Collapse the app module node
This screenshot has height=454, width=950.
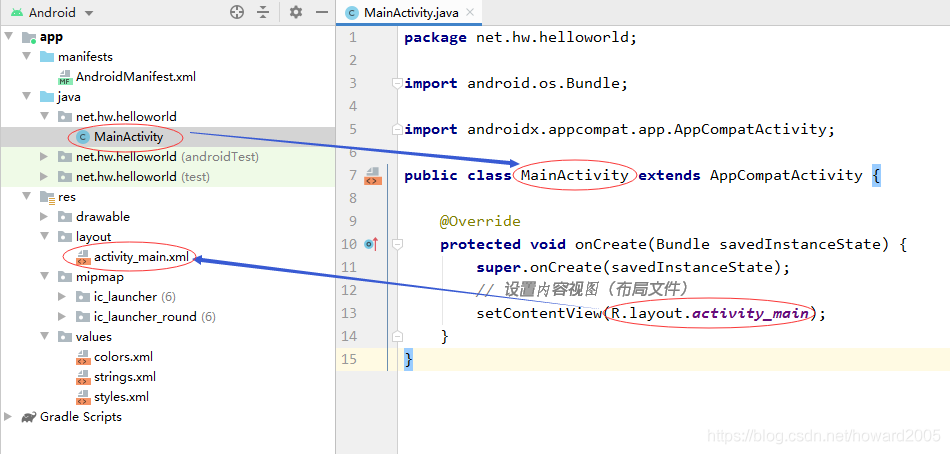coord(8,37)
